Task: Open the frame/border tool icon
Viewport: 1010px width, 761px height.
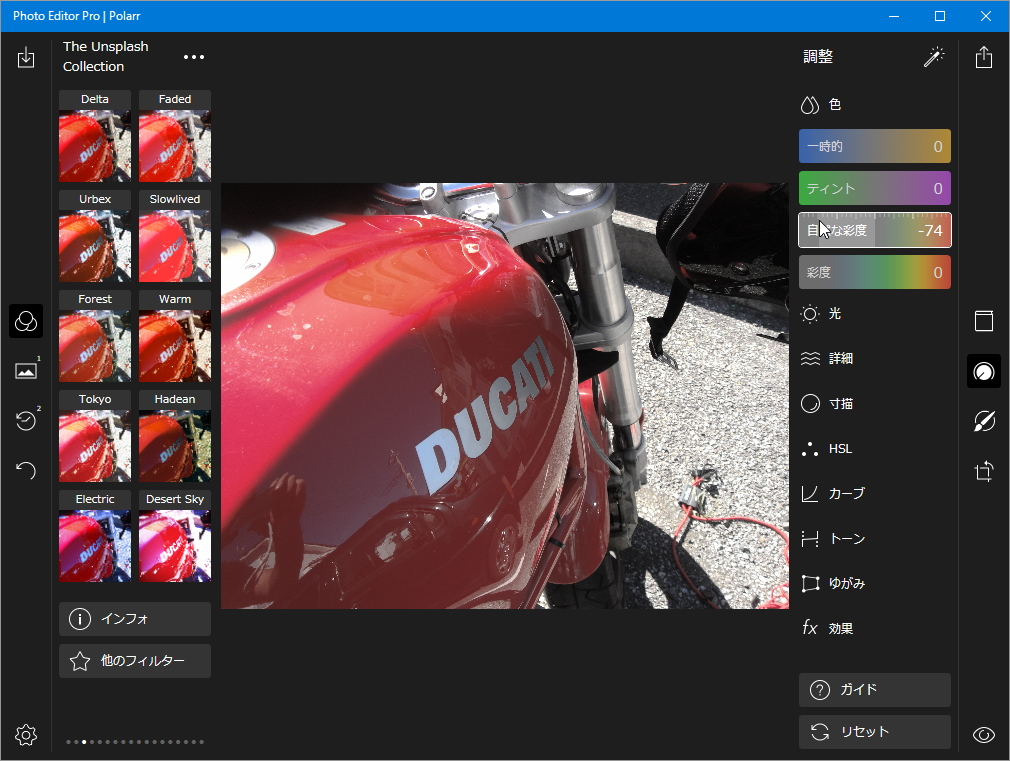Action: click(984, 321)
